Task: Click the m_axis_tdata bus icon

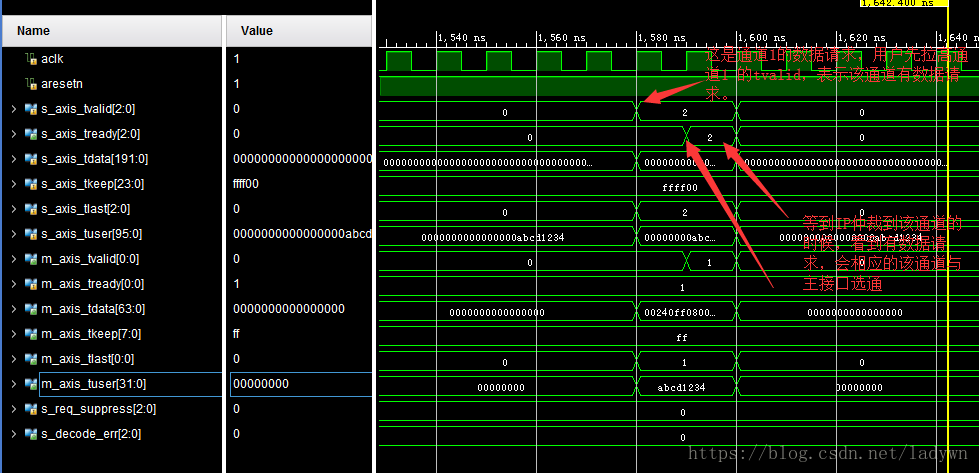Action: click(31, 309)
